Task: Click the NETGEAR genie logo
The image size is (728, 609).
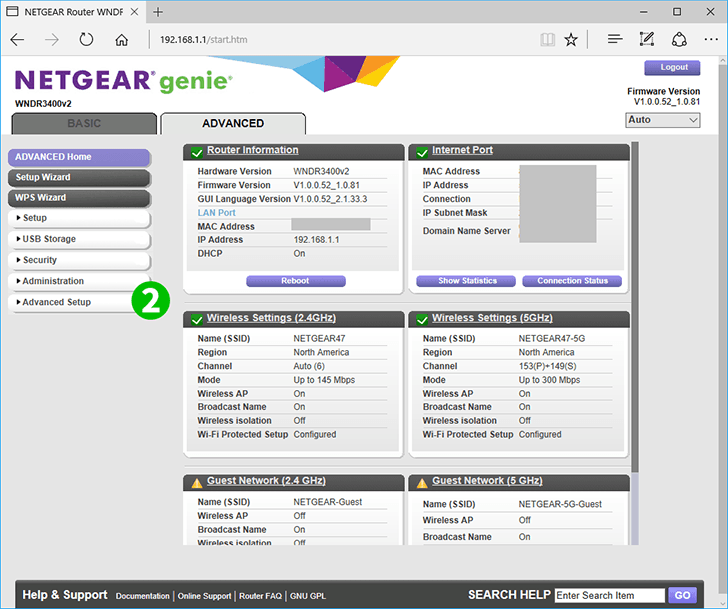Action: click(124, 81)
